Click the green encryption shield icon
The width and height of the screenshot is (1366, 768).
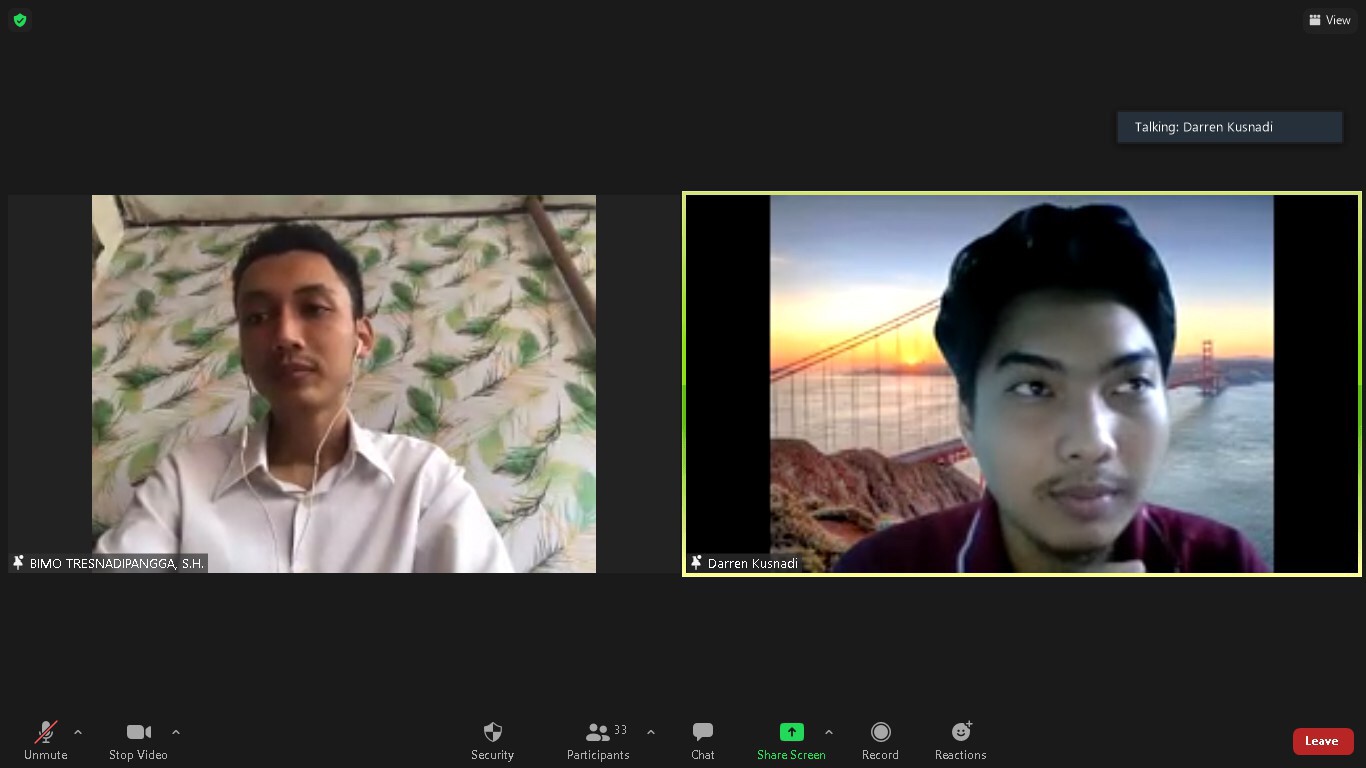pos(20,20)
